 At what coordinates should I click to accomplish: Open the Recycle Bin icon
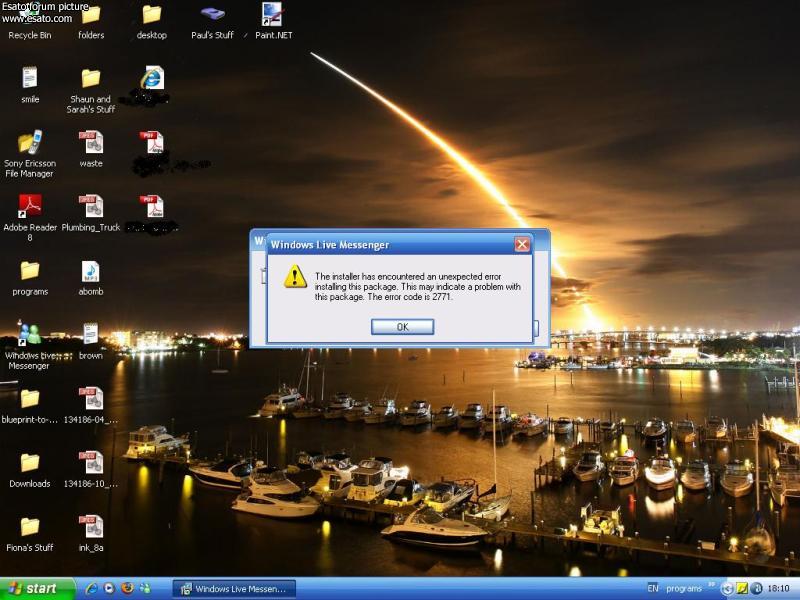pyautogui.click(x=30, y=22)
